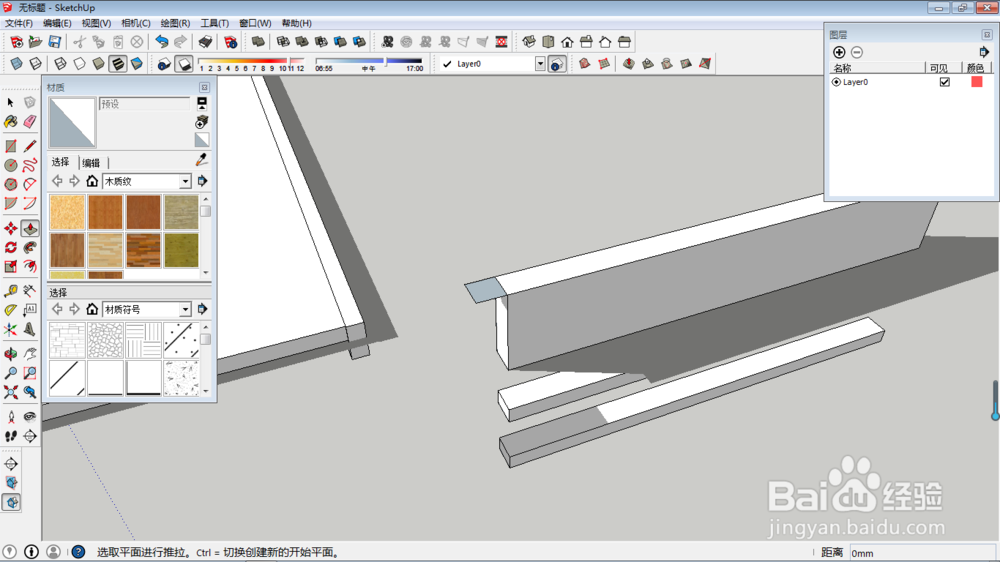Open details arrow next to 材质符号

point(202,309)
